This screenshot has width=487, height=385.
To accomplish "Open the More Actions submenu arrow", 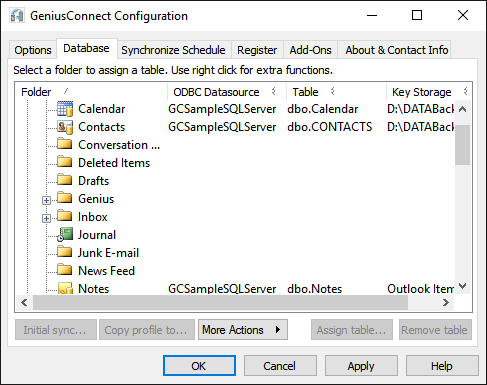I will tap(278, 330).
